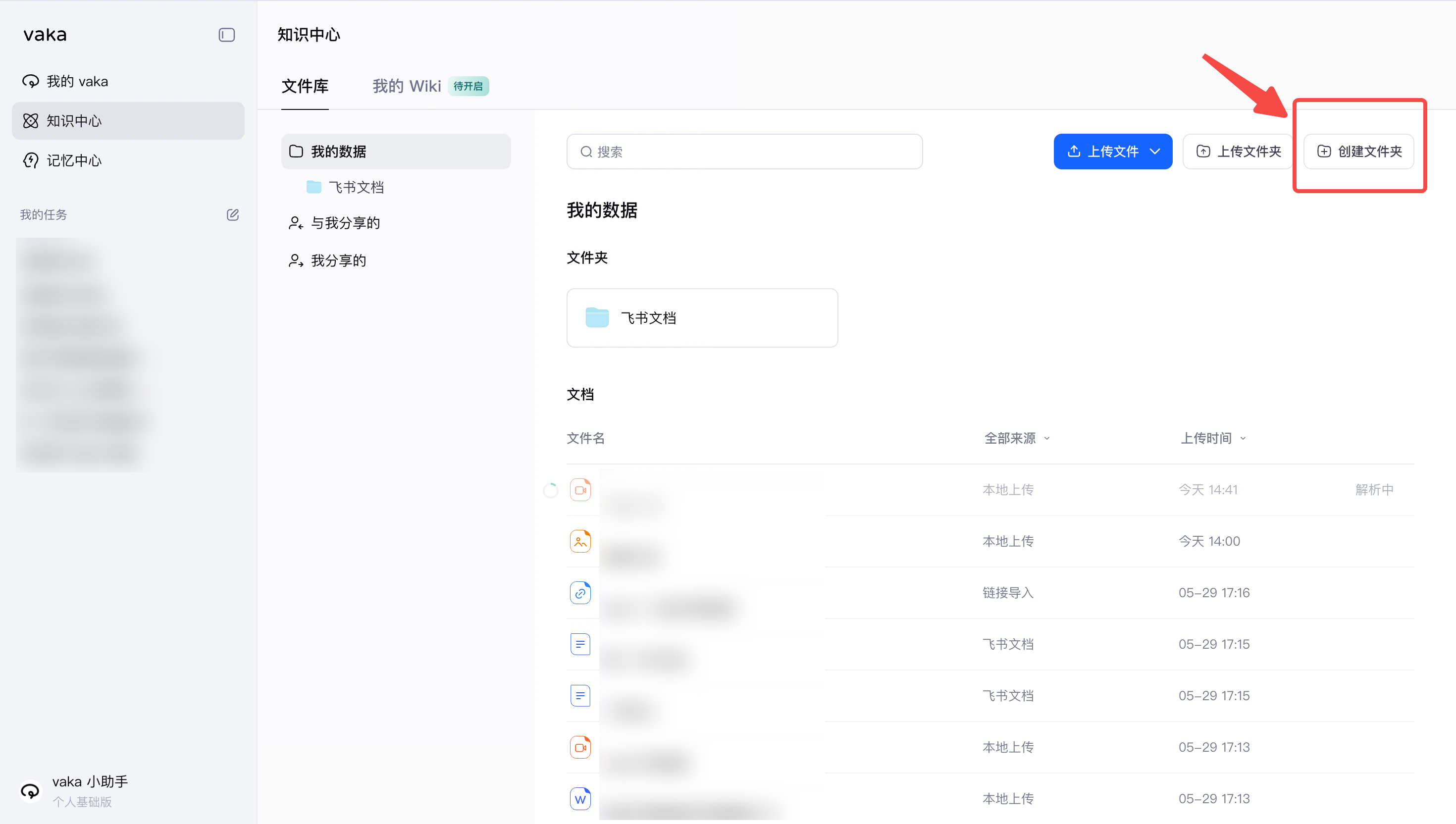Click the 今天 14:00 upload time
The height and width of the screenshot is (824, 1456).
click(1209, 541)
